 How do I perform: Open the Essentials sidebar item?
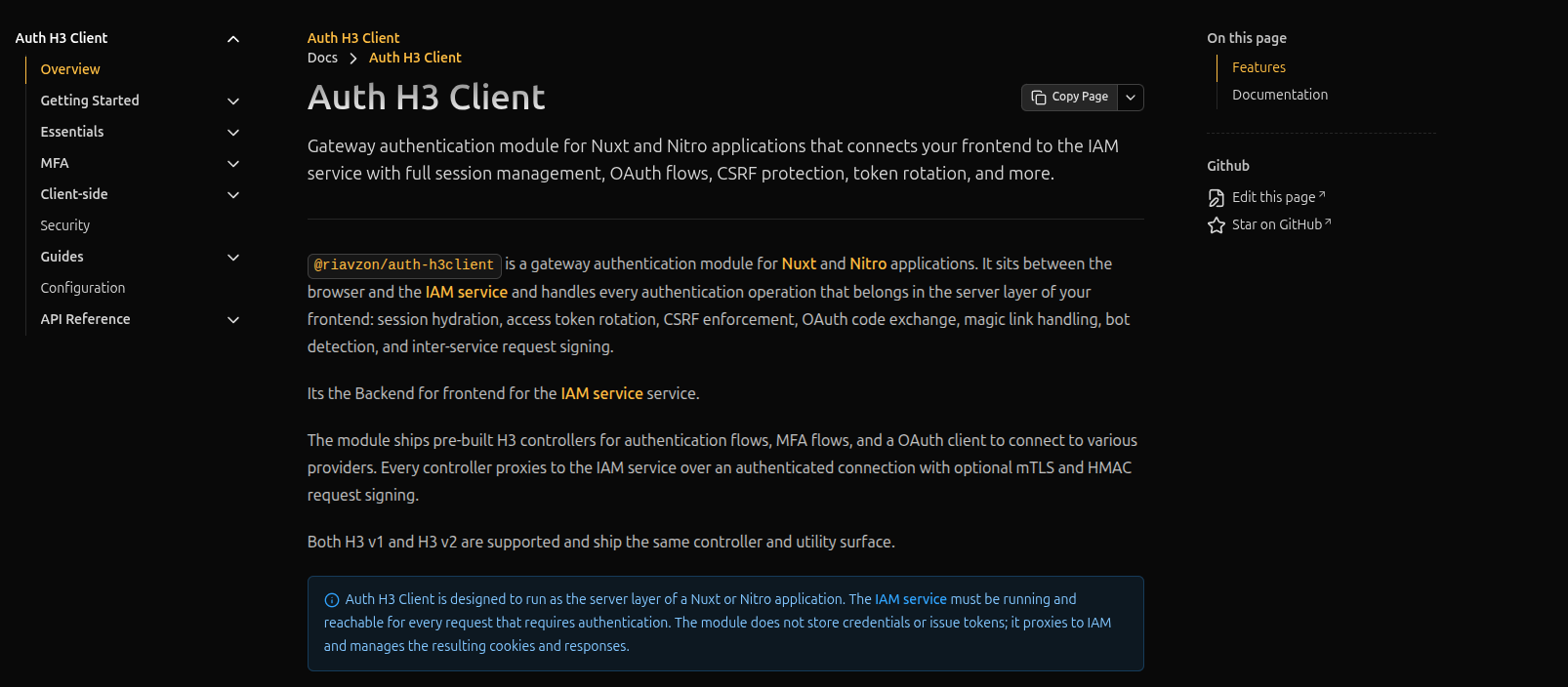[x=72, y=132]
